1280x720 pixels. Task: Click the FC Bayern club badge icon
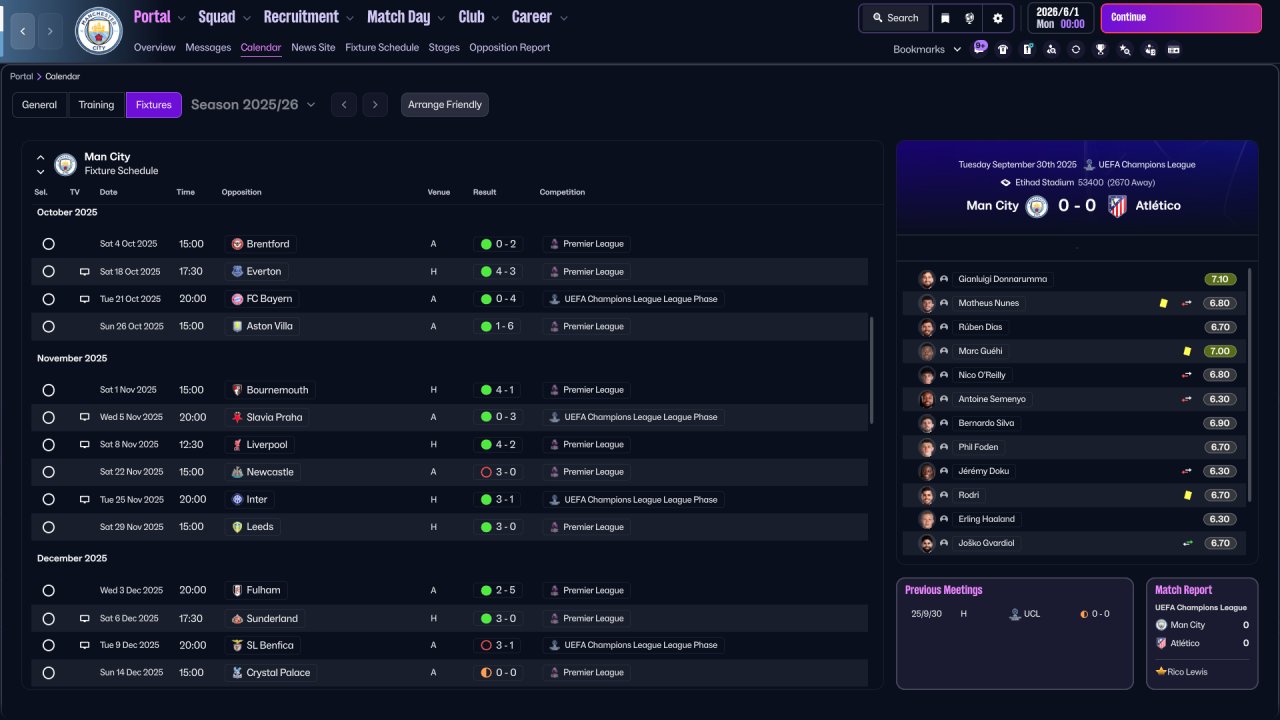pos(238,299)
